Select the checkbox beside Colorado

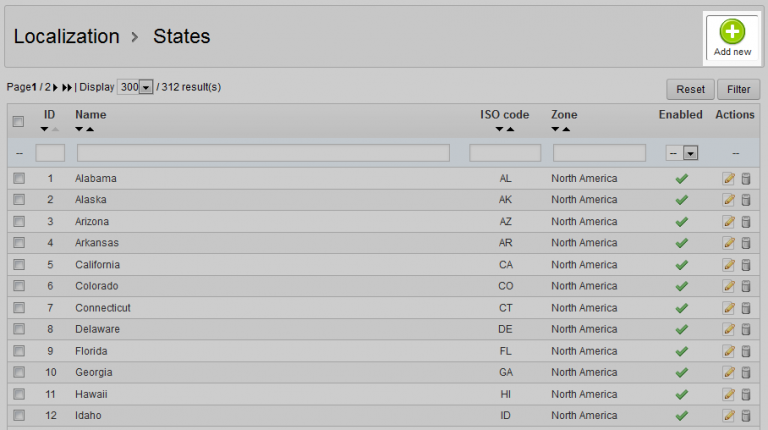19,286
